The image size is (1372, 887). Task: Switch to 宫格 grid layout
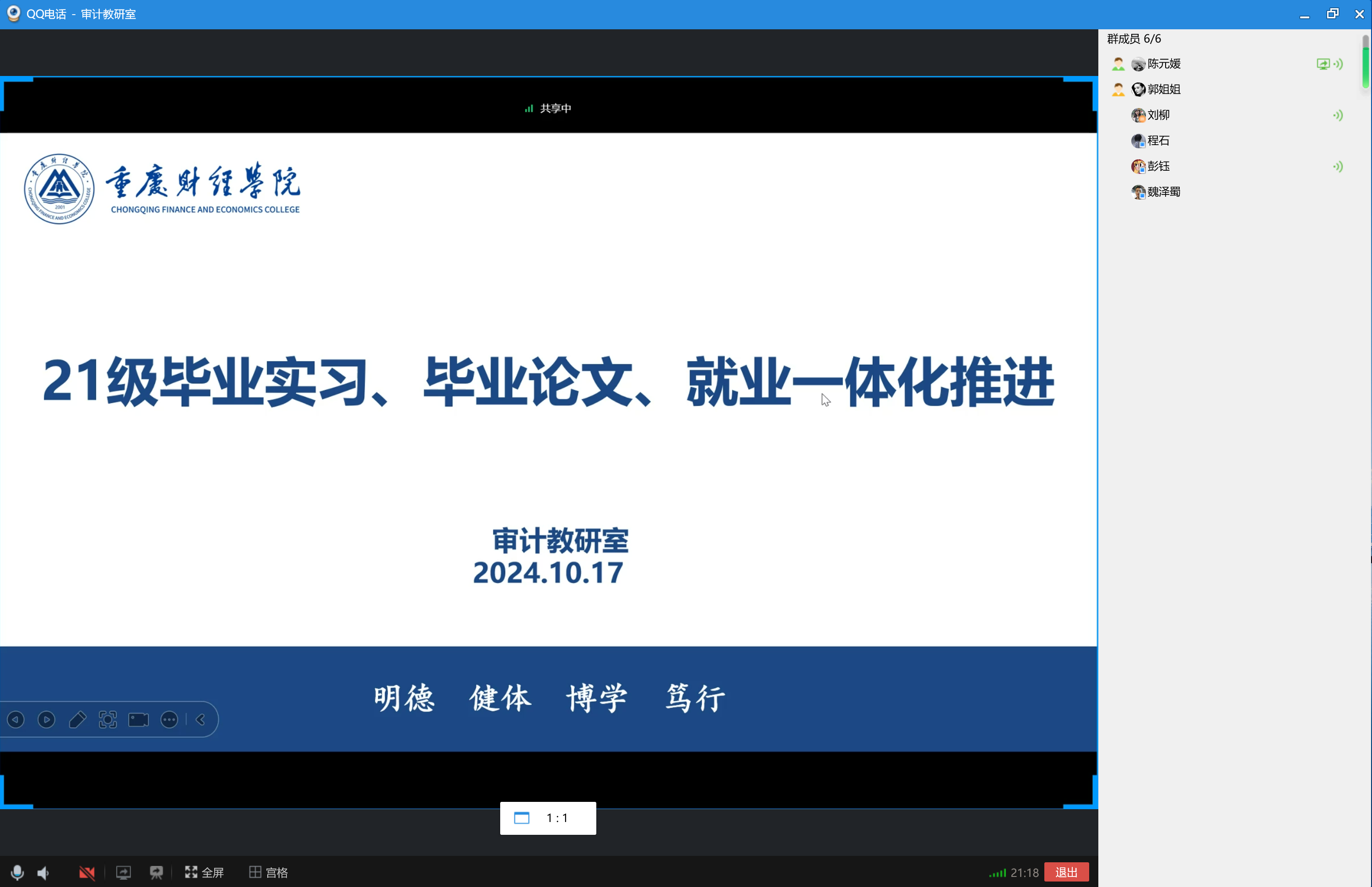268,873
